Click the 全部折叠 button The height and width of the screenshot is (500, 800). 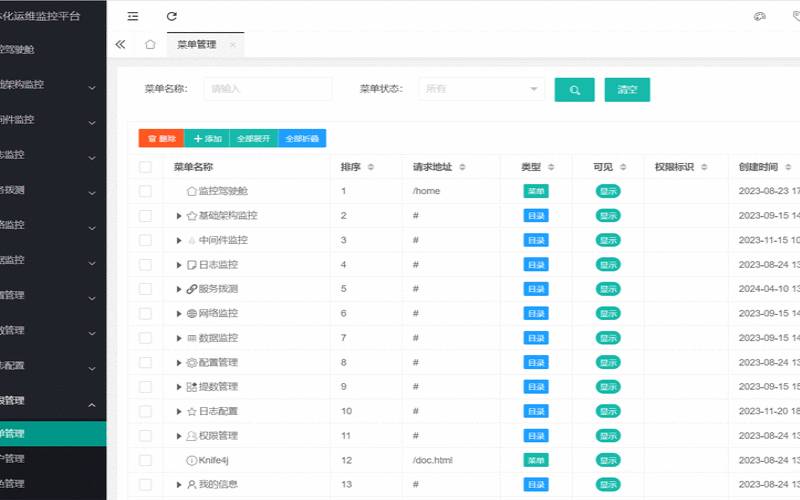click(302, 138)
